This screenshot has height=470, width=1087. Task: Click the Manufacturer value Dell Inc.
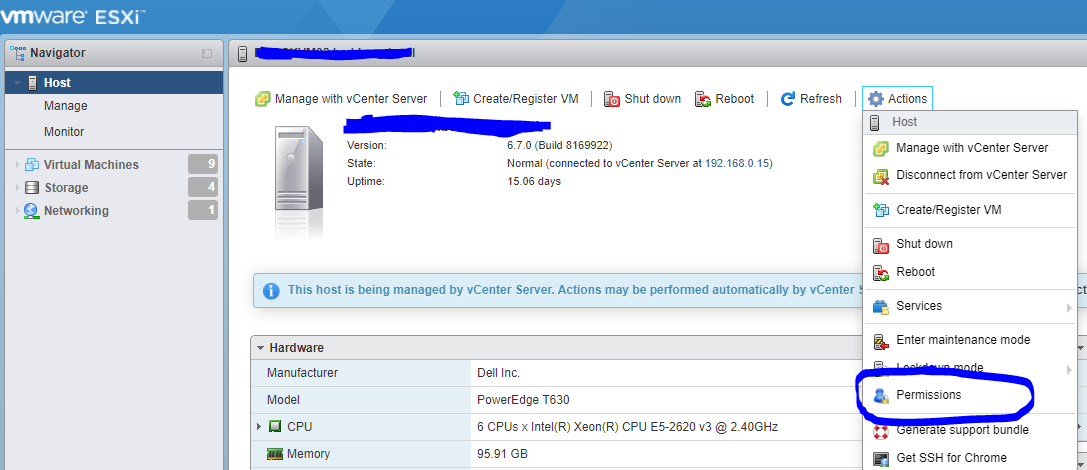pos(498,373)
